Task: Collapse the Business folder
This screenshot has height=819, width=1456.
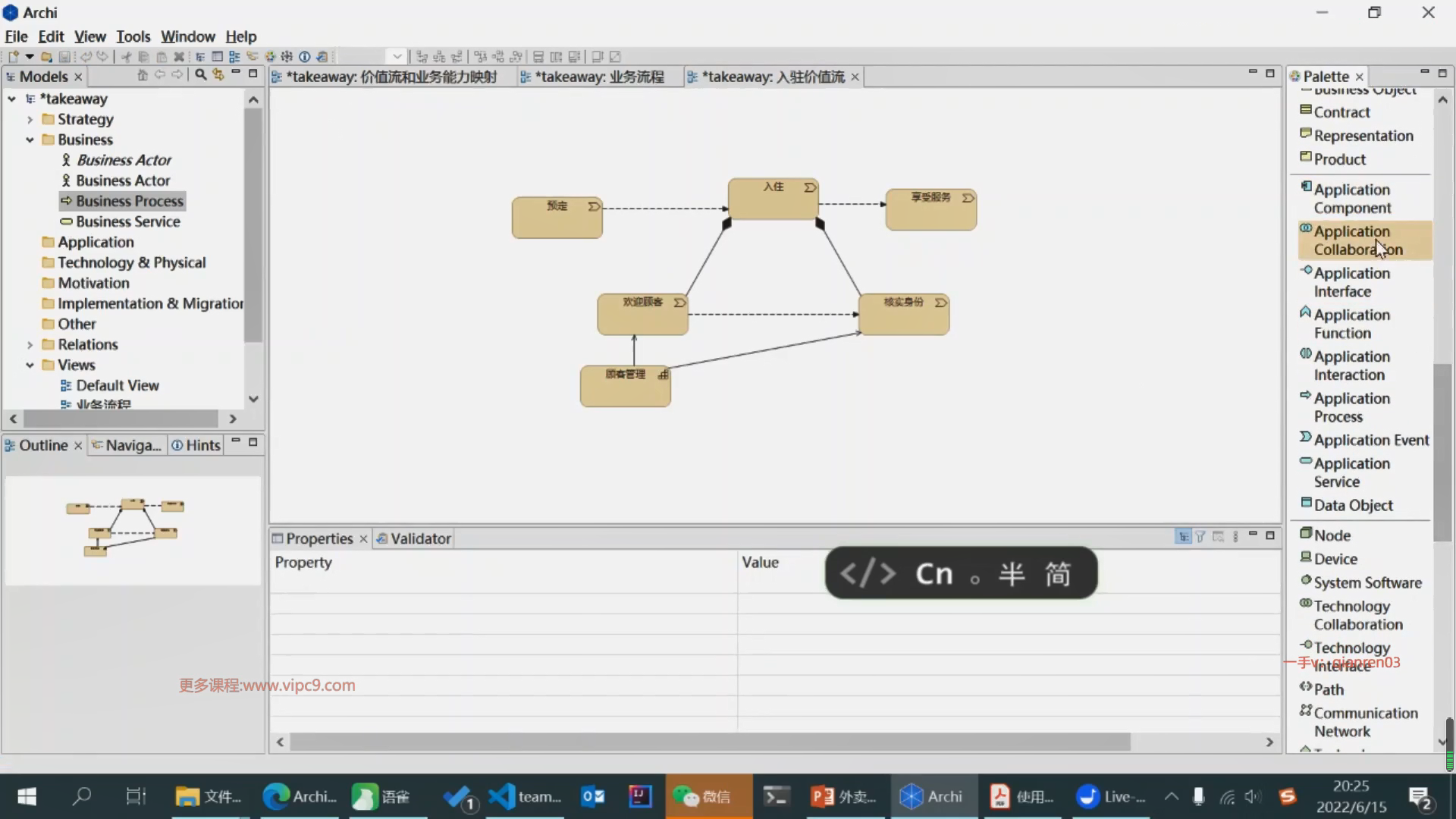Action: 30,140
